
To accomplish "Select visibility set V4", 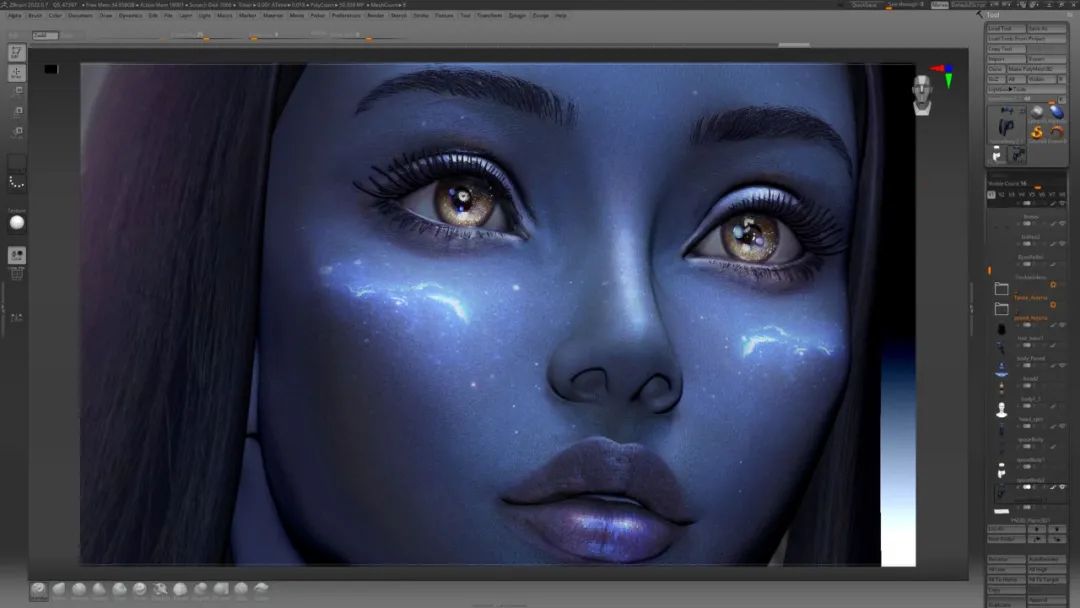I will click(x=1021, y=195).
